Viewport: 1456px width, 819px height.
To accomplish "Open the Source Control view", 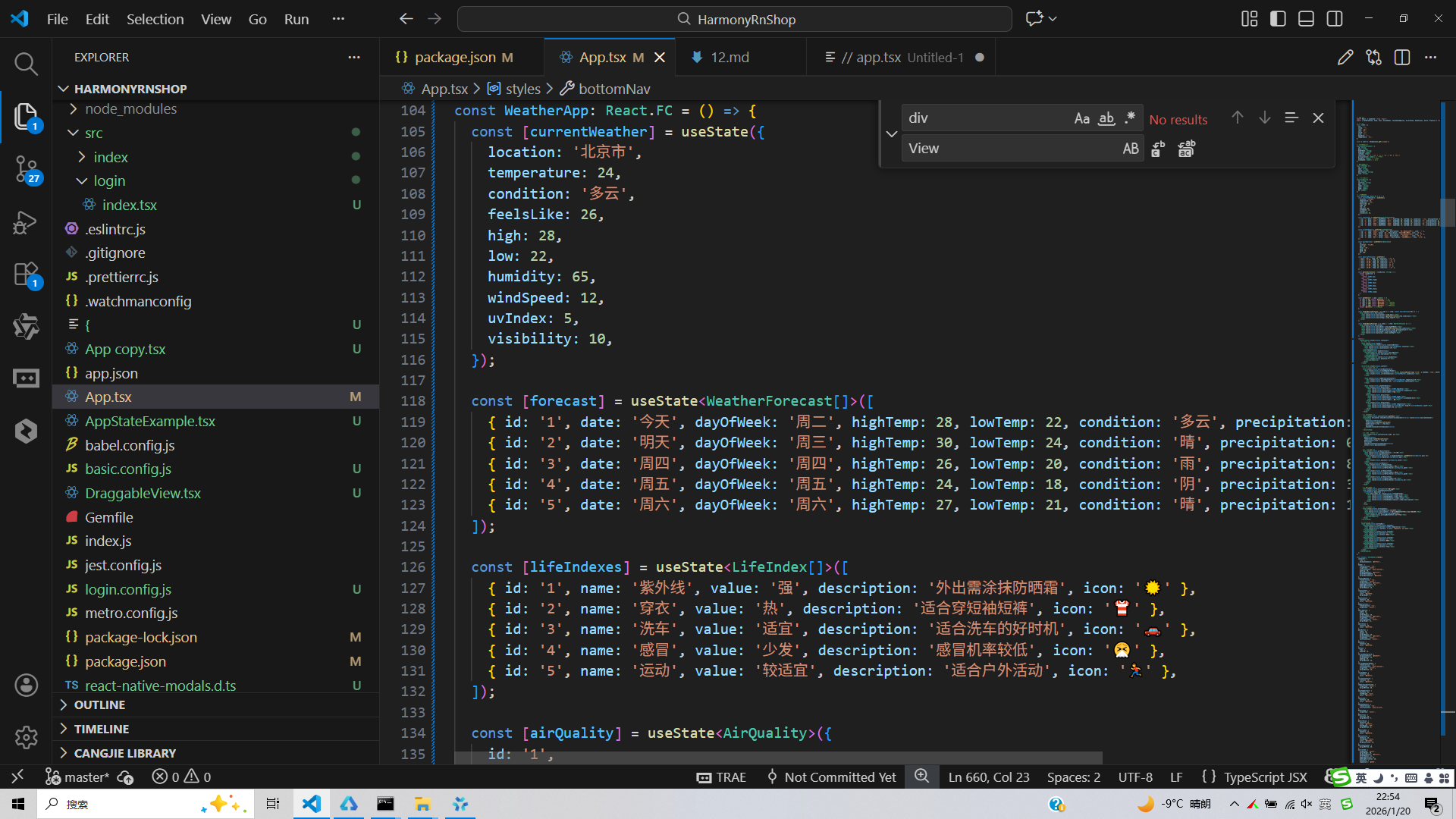I will tap(26, 168).
